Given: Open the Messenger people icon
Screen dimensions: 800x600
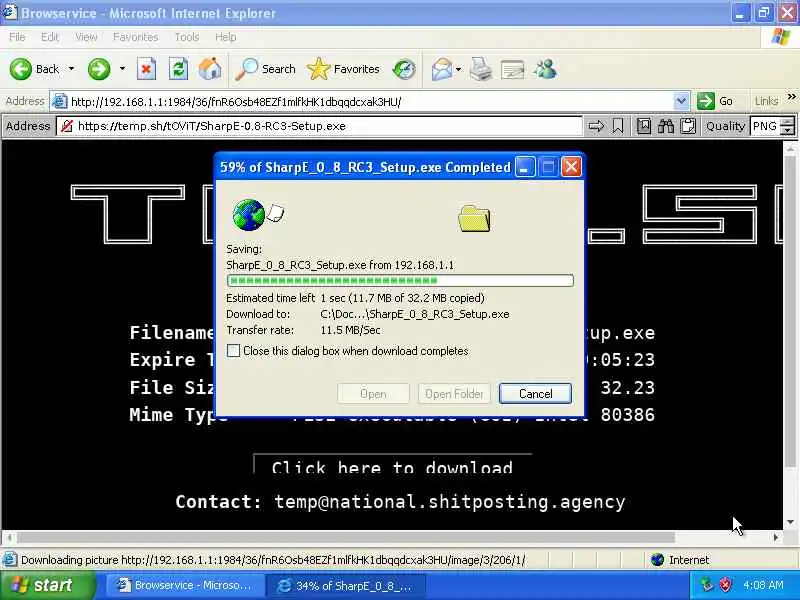Looking at the screenshot, I should 545,69.
